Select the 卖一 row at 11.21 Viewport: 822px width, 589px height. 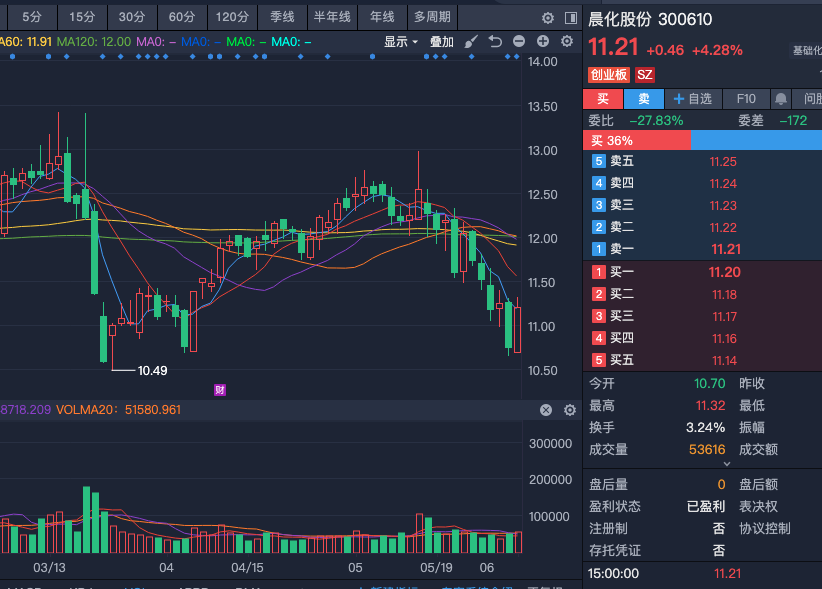702,249
